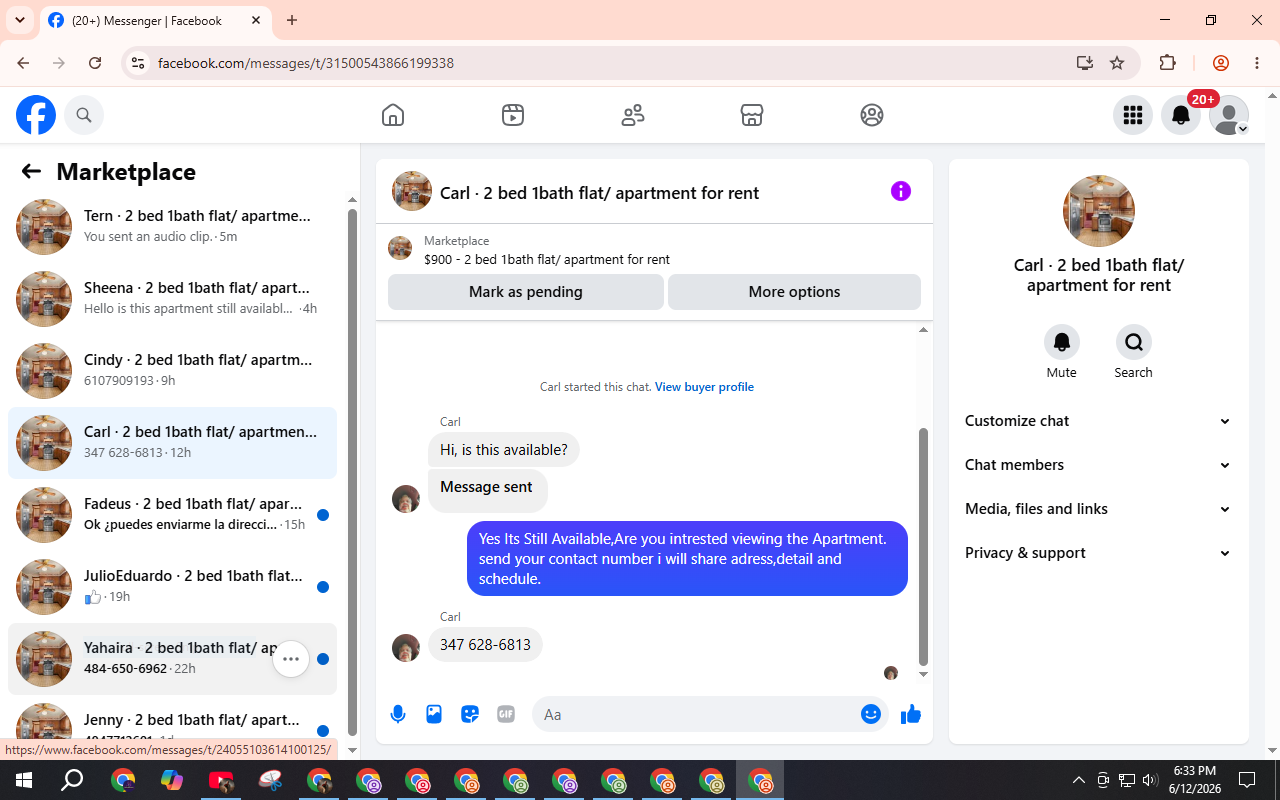Open Chrome extensions puzzle icon
Viewport: 1280px width, 800px height.
click(x=1167, y=63)
